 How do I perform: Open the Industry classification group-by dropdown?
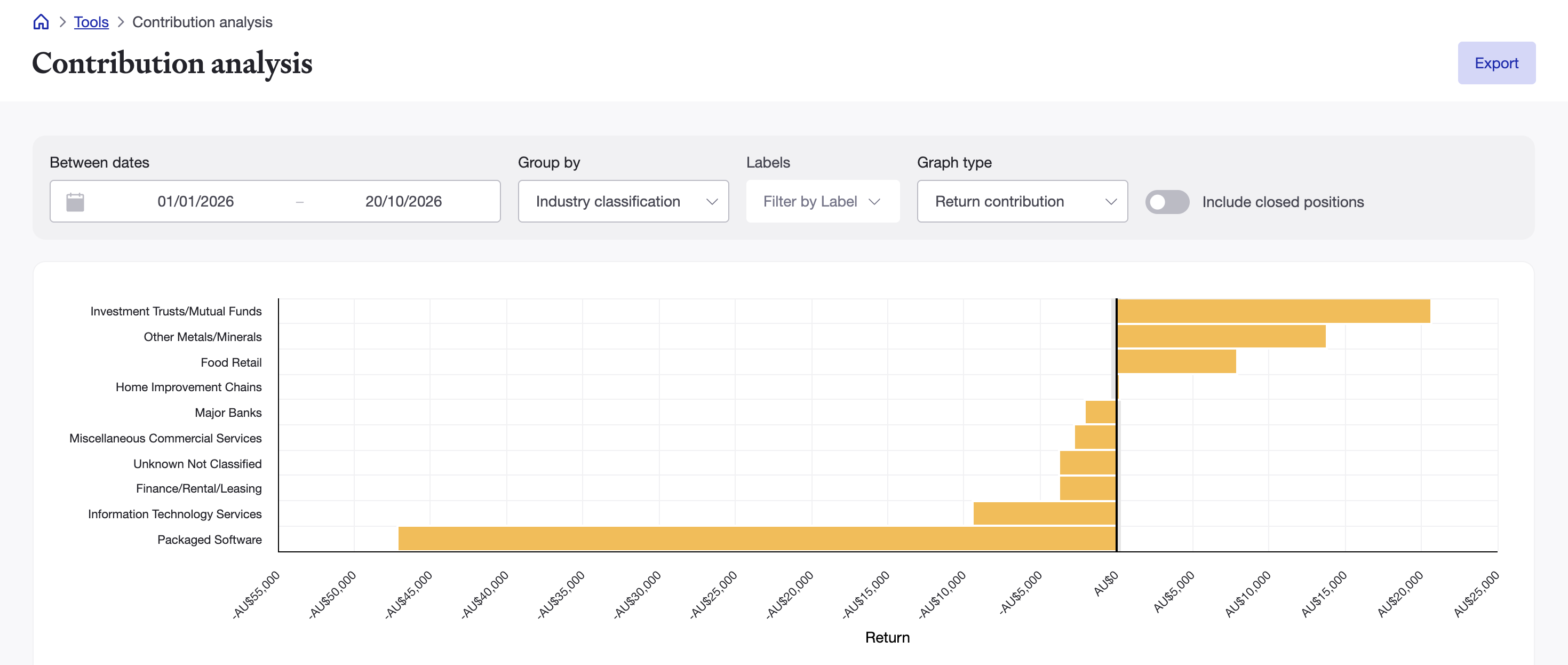tap(623, 201)
